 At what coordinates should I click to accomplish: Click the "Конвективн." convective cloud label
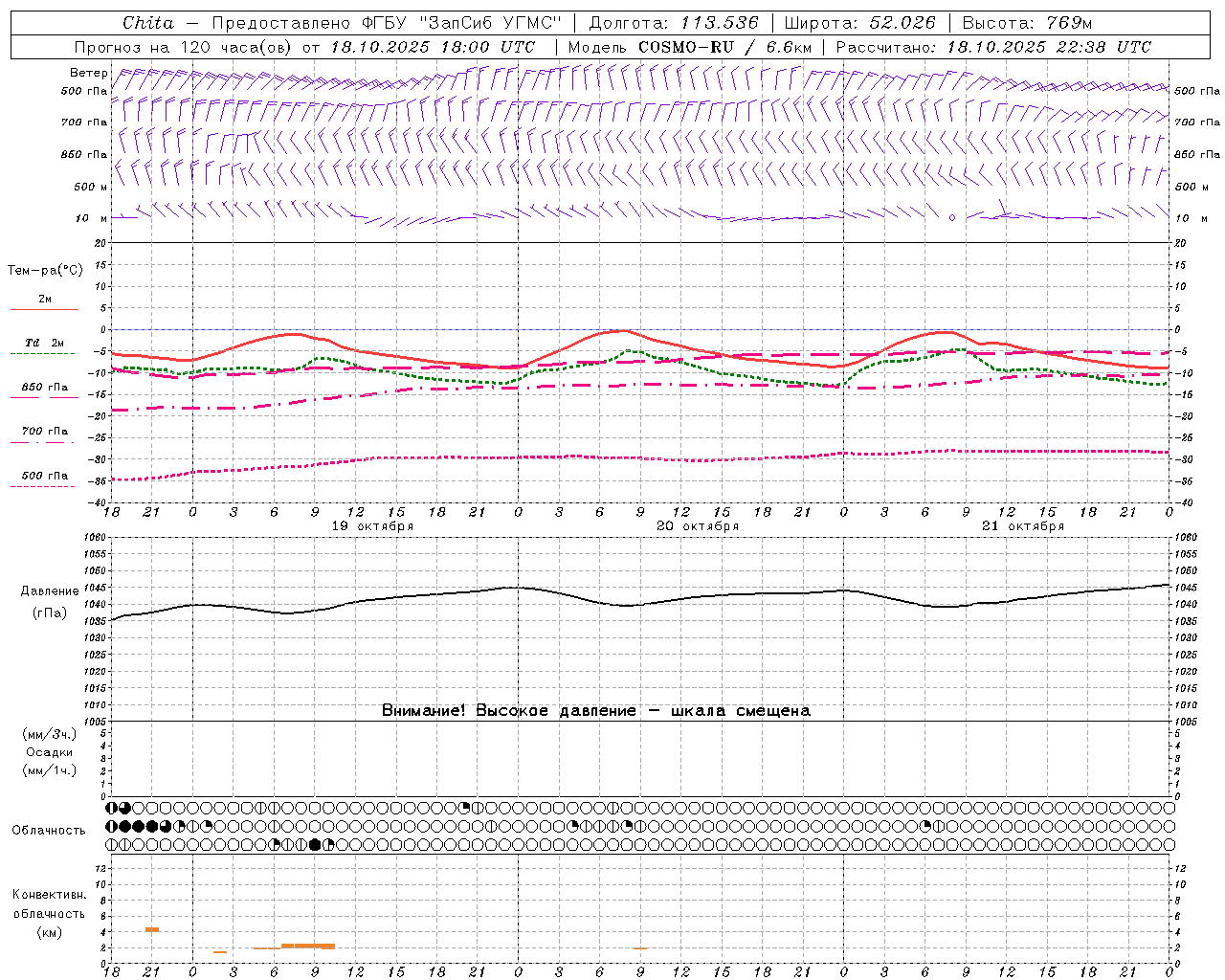49,895
